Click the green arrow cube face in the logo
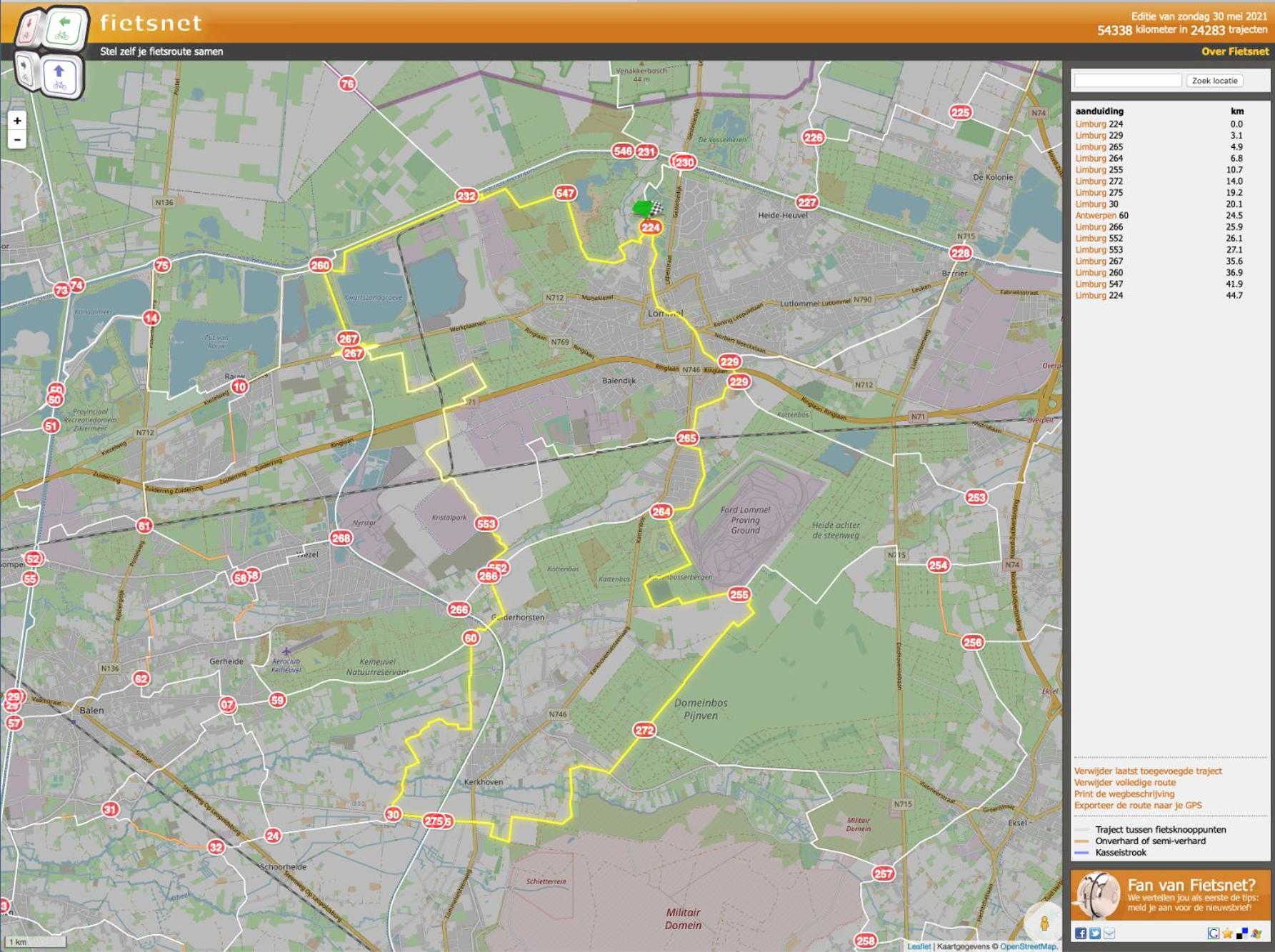This screenshot has height=952, width=1275. 64,29
